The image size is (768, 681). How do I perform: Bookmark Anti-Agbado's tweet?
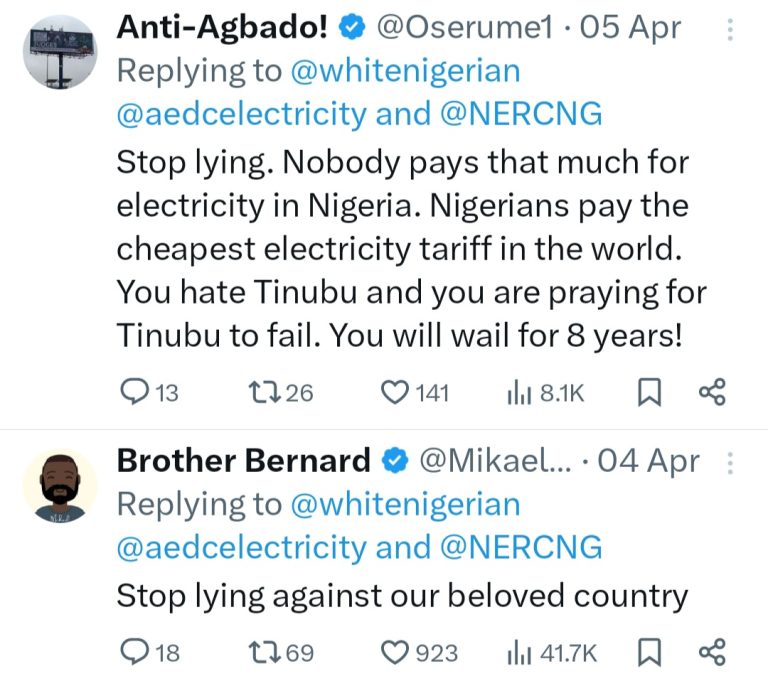[x=650, y=393]
